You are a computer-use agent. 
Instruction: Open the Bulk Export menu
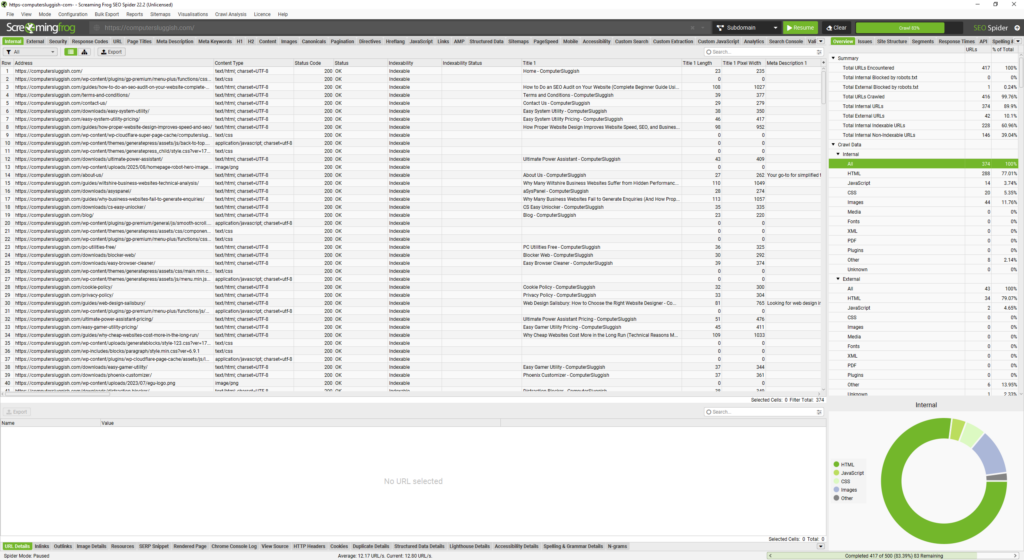106,14
